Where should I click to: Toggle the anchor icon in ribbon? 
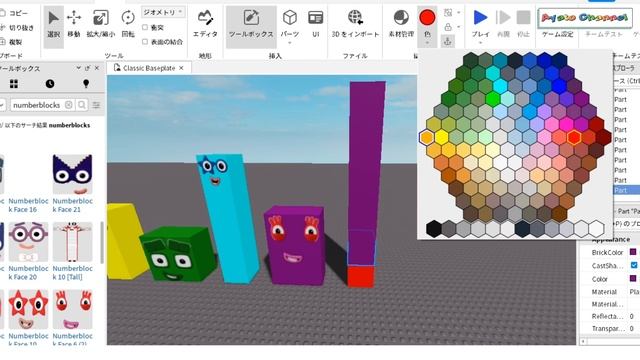point(448,41)
